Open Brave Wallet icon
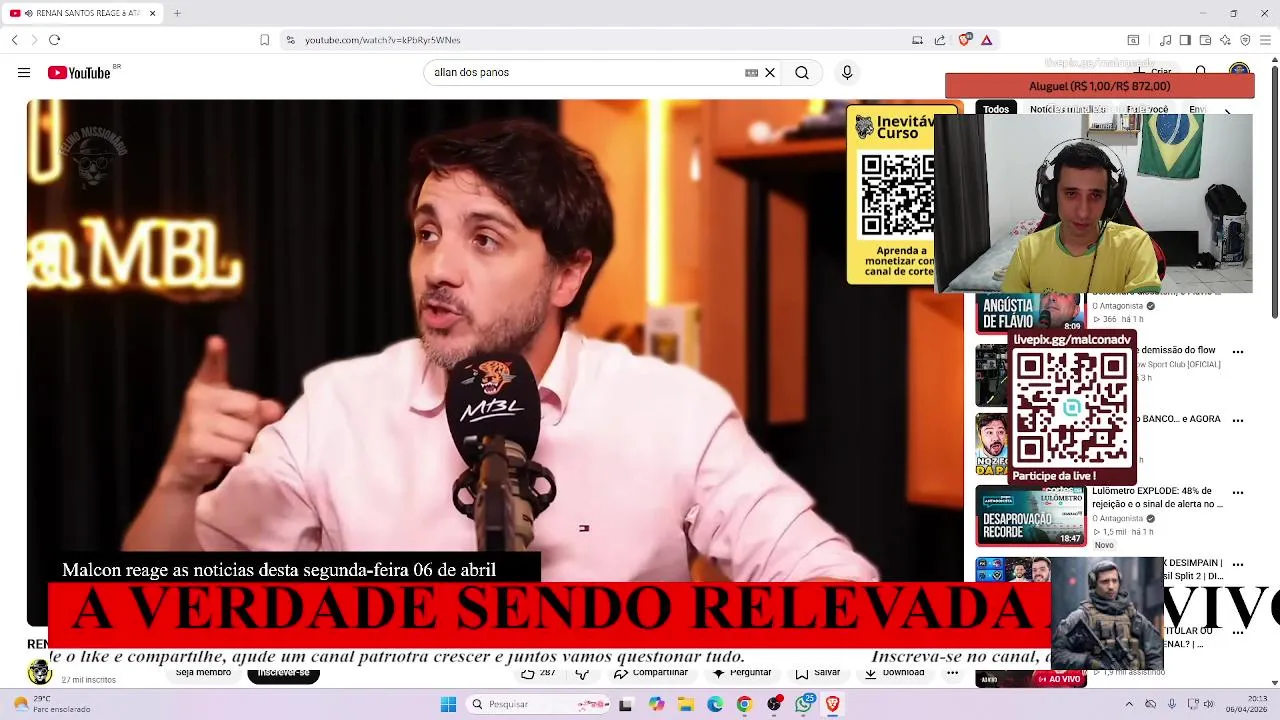The width and height of the screenshot is (1280, 720). tap(1205, 40)
